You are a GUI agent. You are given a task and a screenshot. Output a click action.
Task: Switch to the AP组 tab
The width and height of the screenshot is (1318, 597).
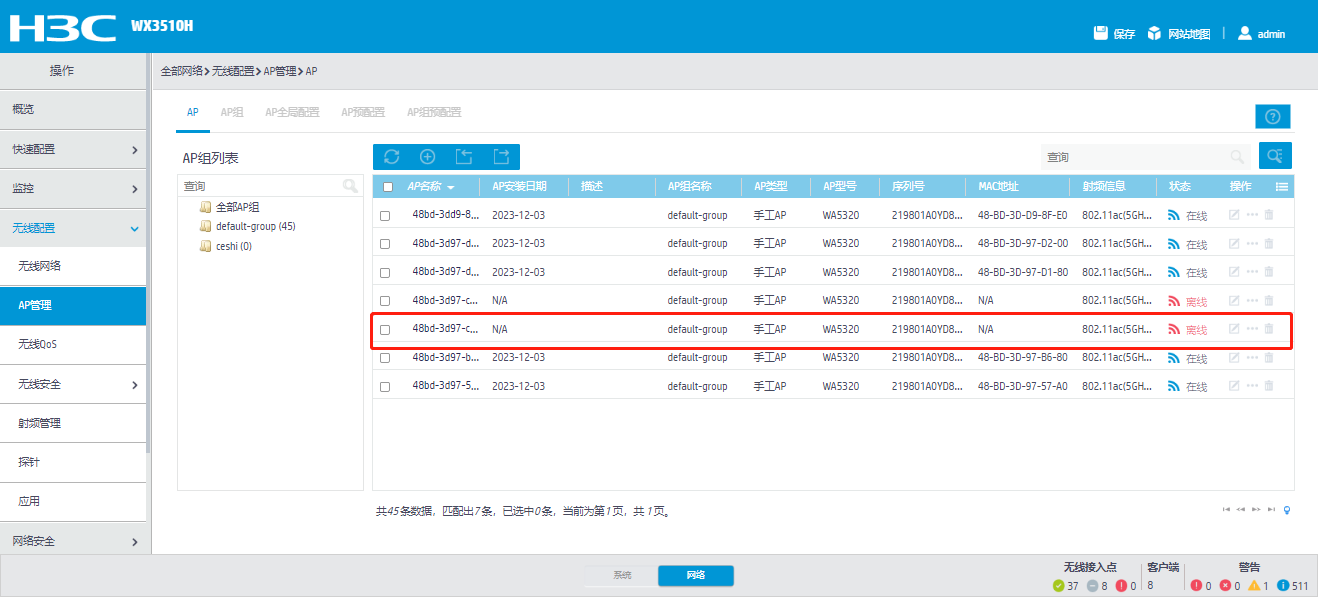click(232, 112)
